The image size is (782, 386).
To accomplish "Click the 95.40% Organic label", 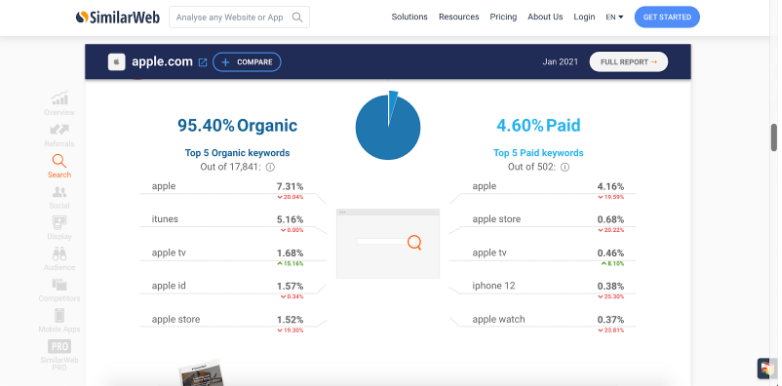I will click(237, 125).
